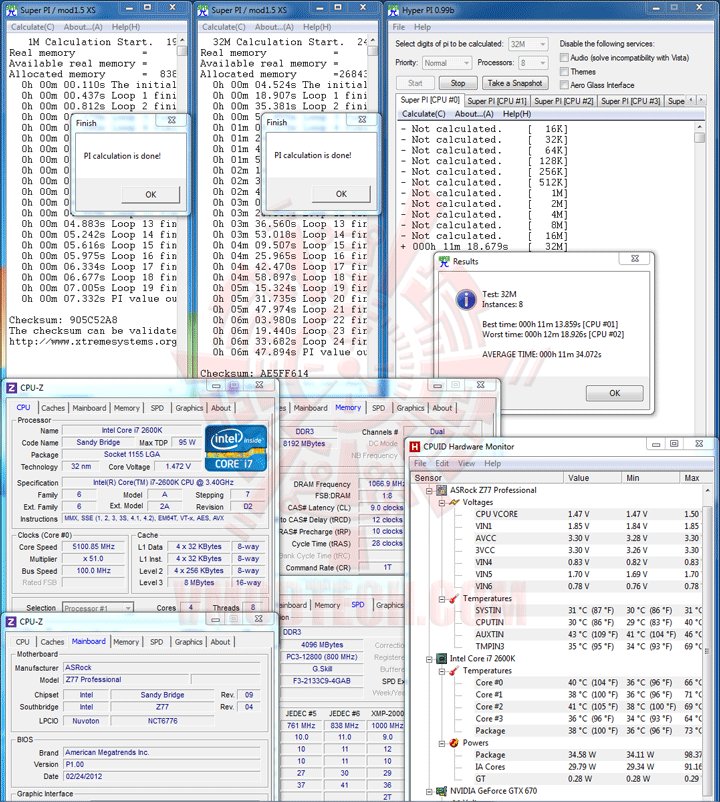Viewport: 720px width, 802px height.
Task: Collapse the mainboard Temperatures node
Action: [442, 599]
